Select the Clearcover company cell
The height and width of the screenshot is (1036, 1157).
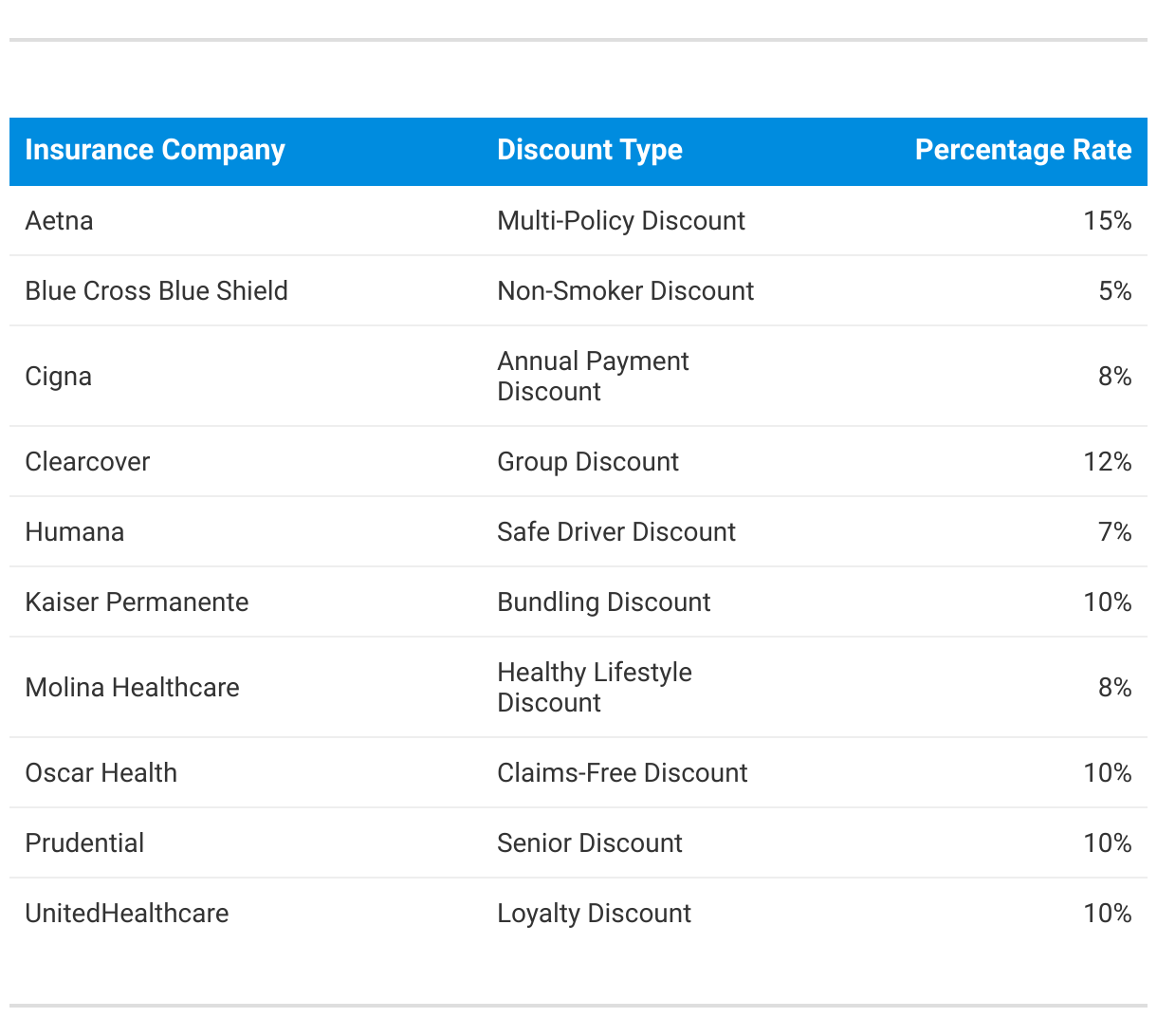point(87,462)
